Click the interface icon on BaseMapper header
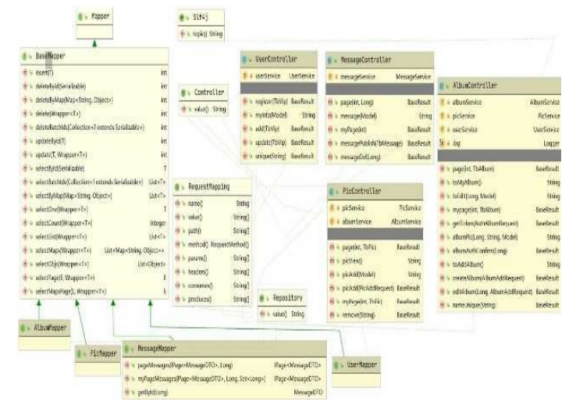 24,56
